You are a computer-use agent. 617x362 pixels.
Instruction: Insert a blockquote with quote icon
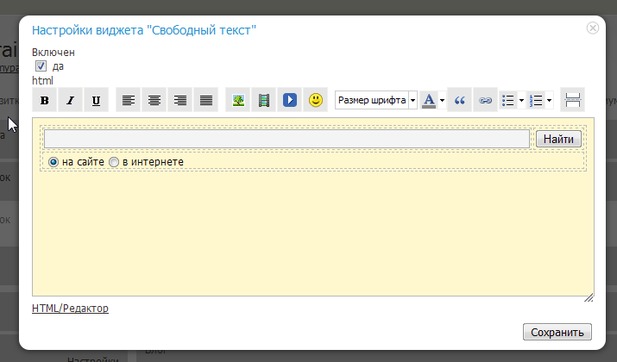460,100
